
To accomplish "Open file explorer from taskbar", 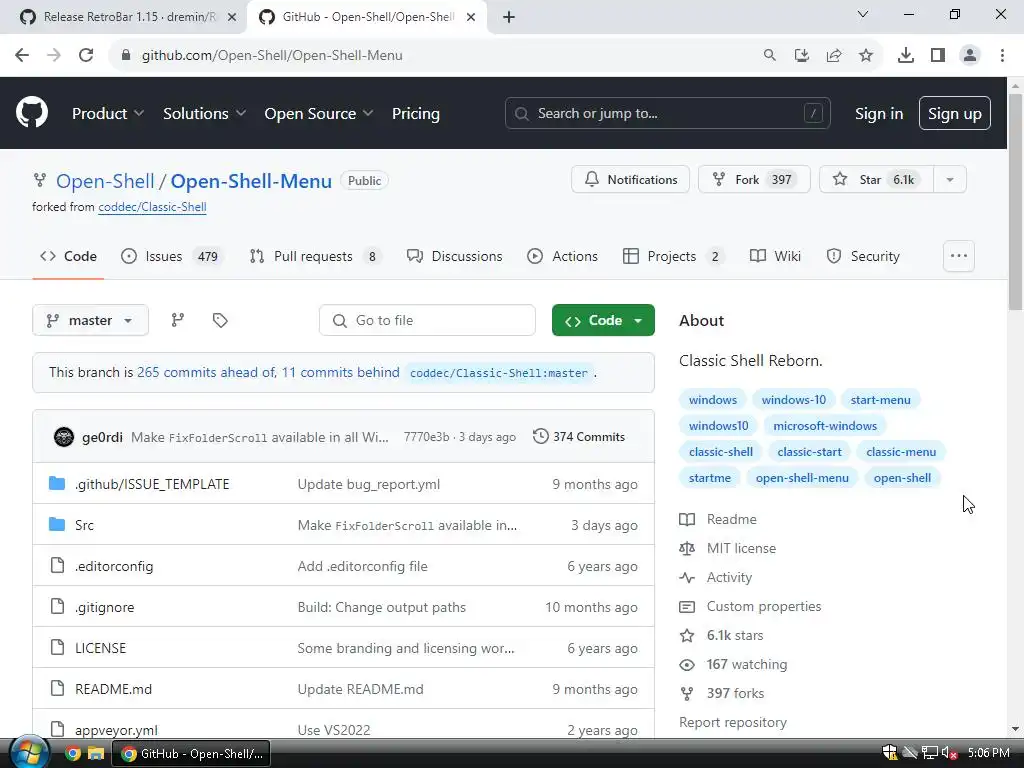I will coord(96,754).
